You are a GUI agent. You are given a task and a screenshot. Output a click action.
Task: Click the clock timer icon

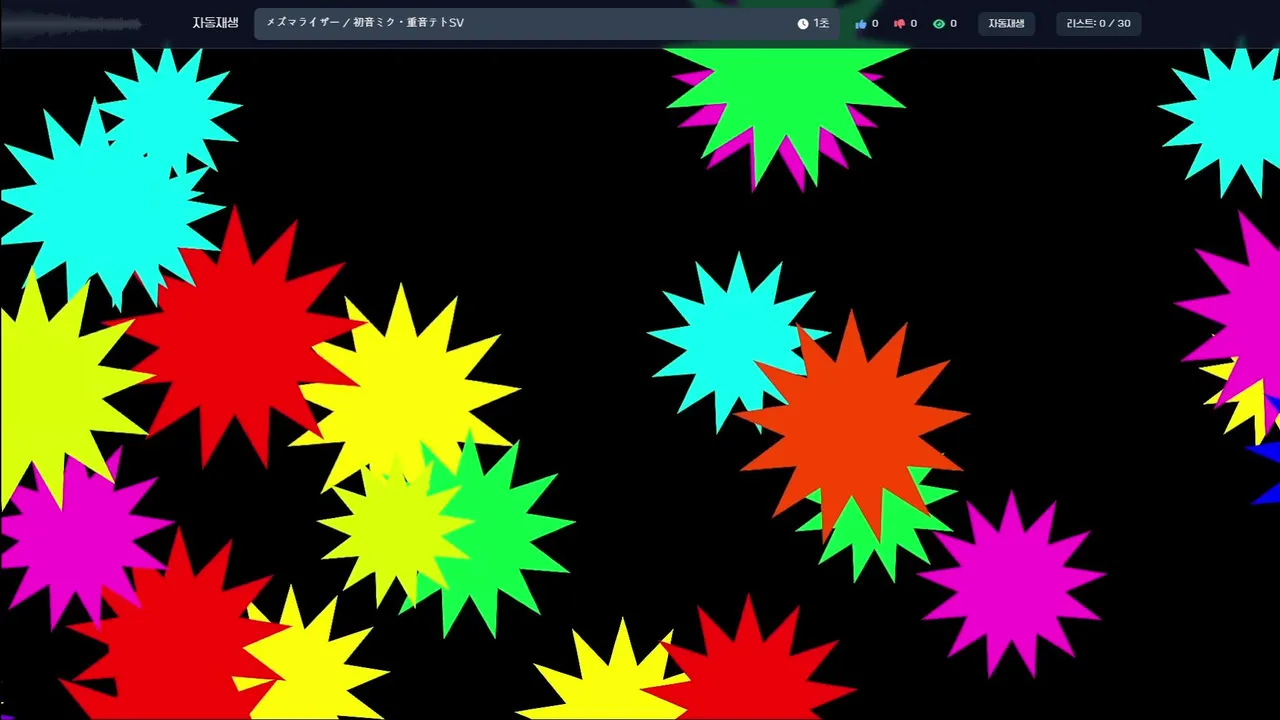pyautogui.click(x=802, y=23)
